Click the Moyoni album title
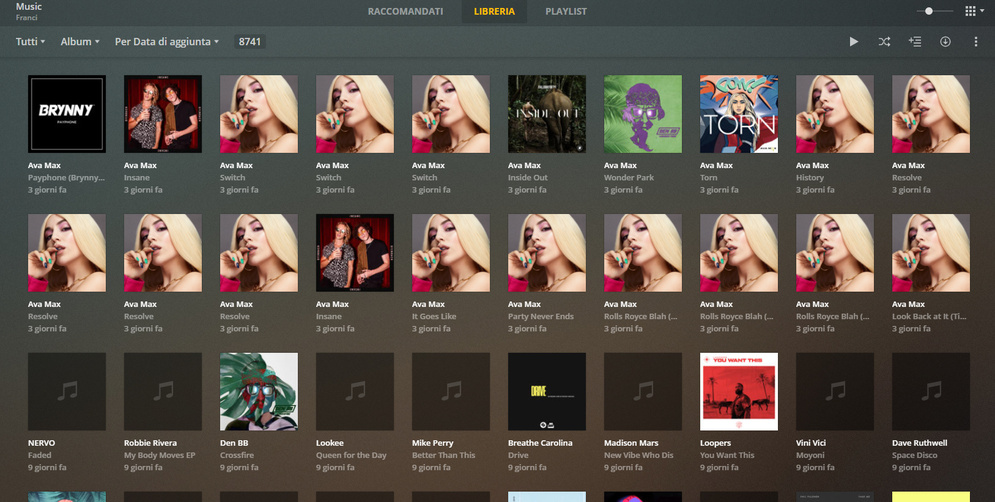Screen dimensions: 995x502 (810, 455)
